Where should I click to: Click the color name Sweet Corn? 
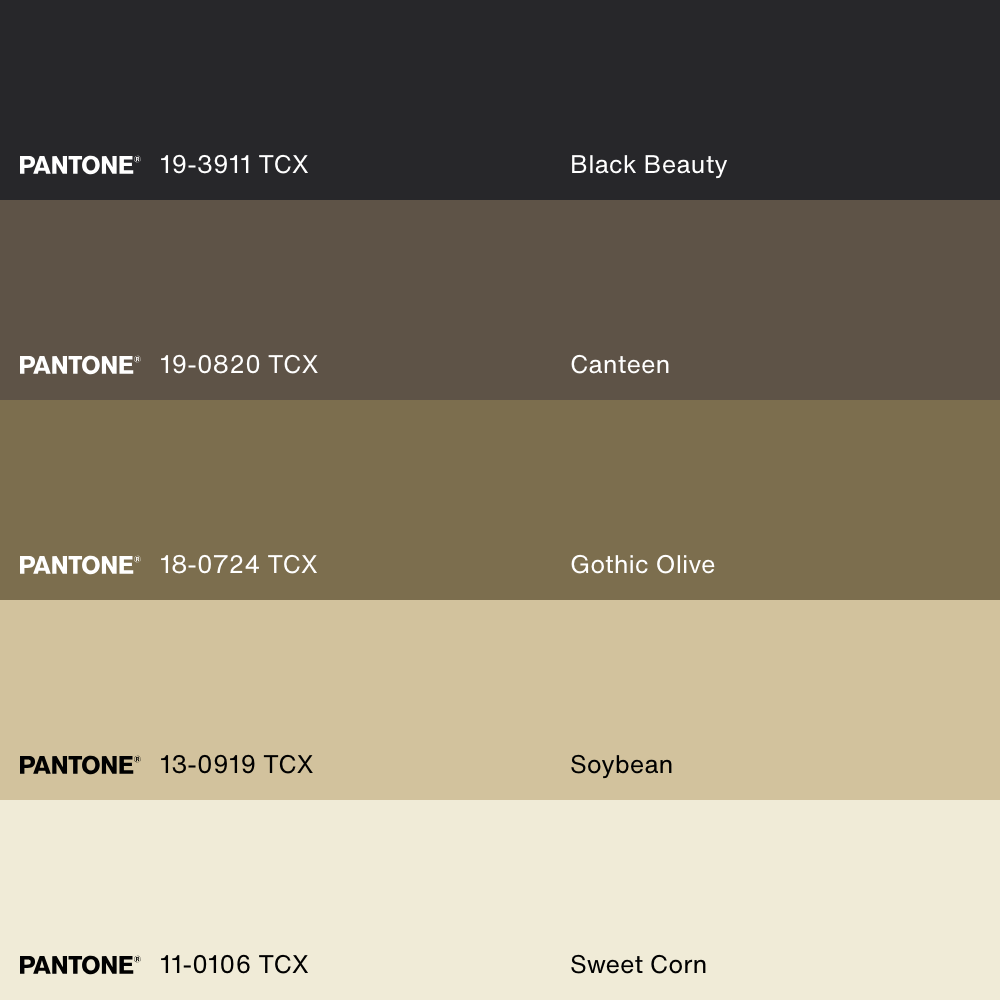(638, 964)
